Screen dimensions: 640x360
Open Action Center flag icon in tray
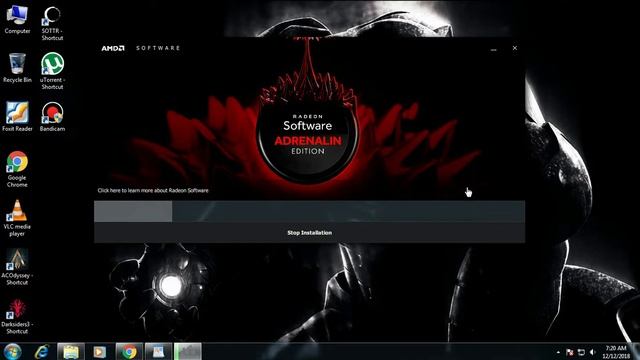(570, 352)
